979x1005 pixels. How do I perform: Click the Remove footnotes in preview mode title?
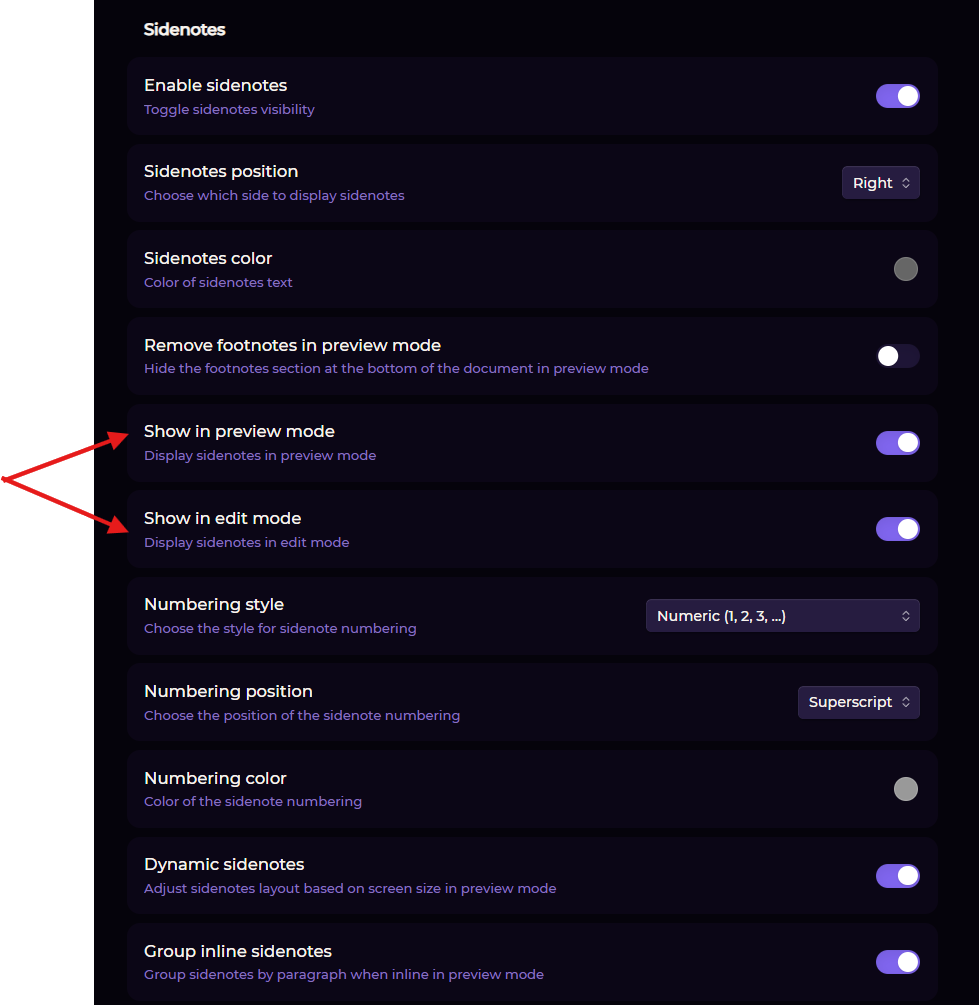pyautogui.click(x=292, y=346)
